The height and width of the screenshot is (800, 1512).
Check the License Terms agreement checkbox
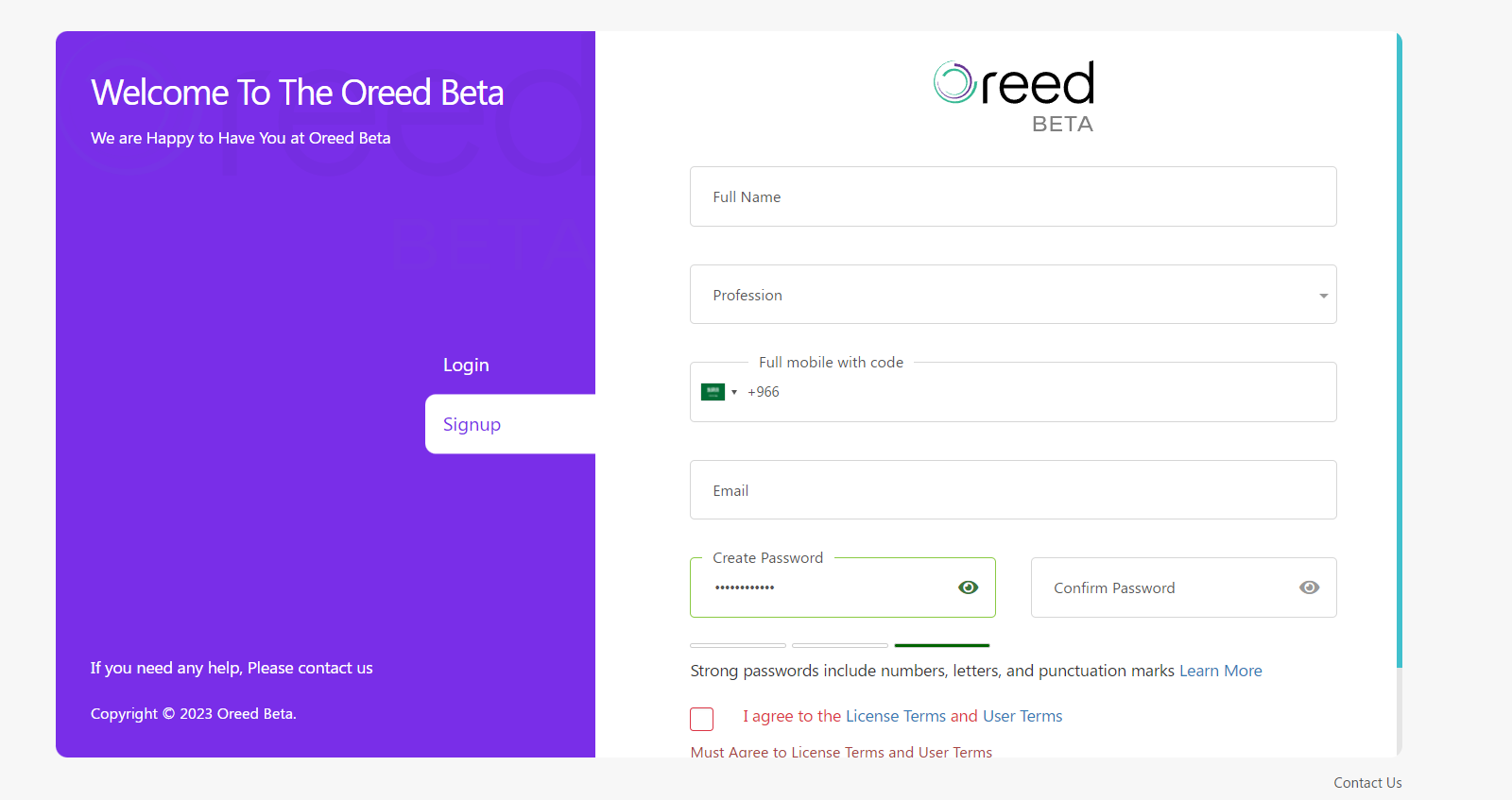coord(701,719)
